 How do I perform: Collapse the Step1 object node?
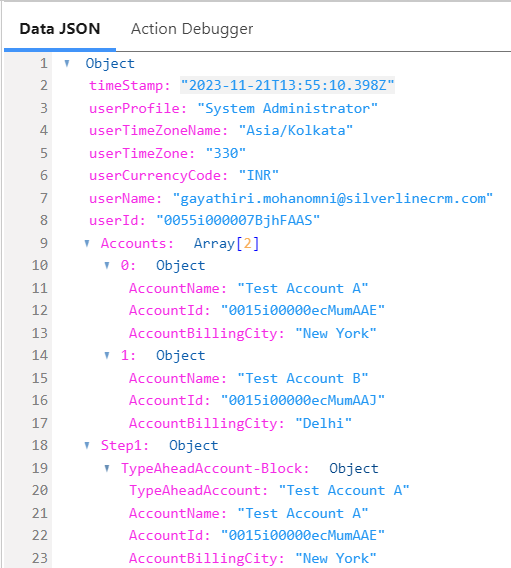coord(87,445)
